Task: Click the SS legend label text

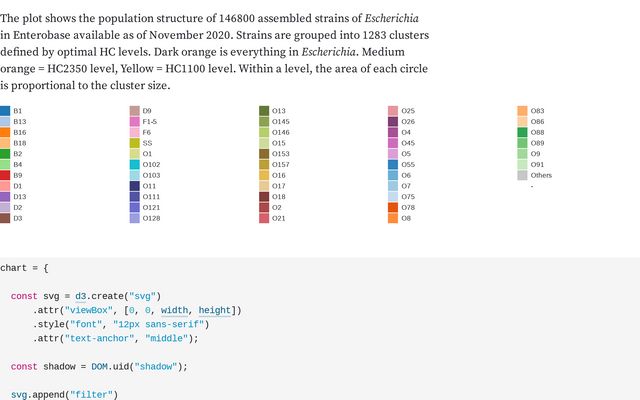Action: point(147,143)
